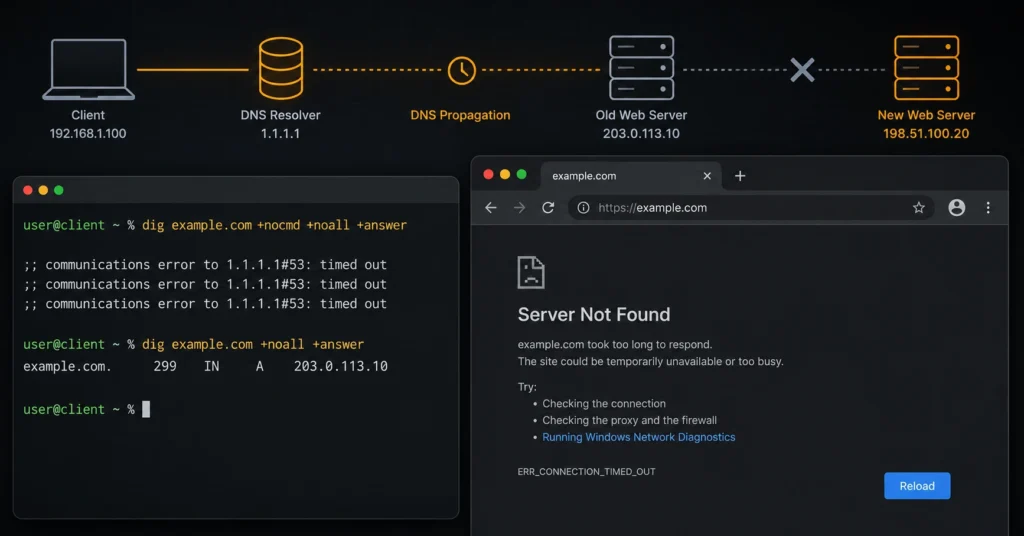Click the ERR_CONNECTION_TIMED_OUT error code
Viewport: 1024px width, 536px height.
tap(586, 471)
